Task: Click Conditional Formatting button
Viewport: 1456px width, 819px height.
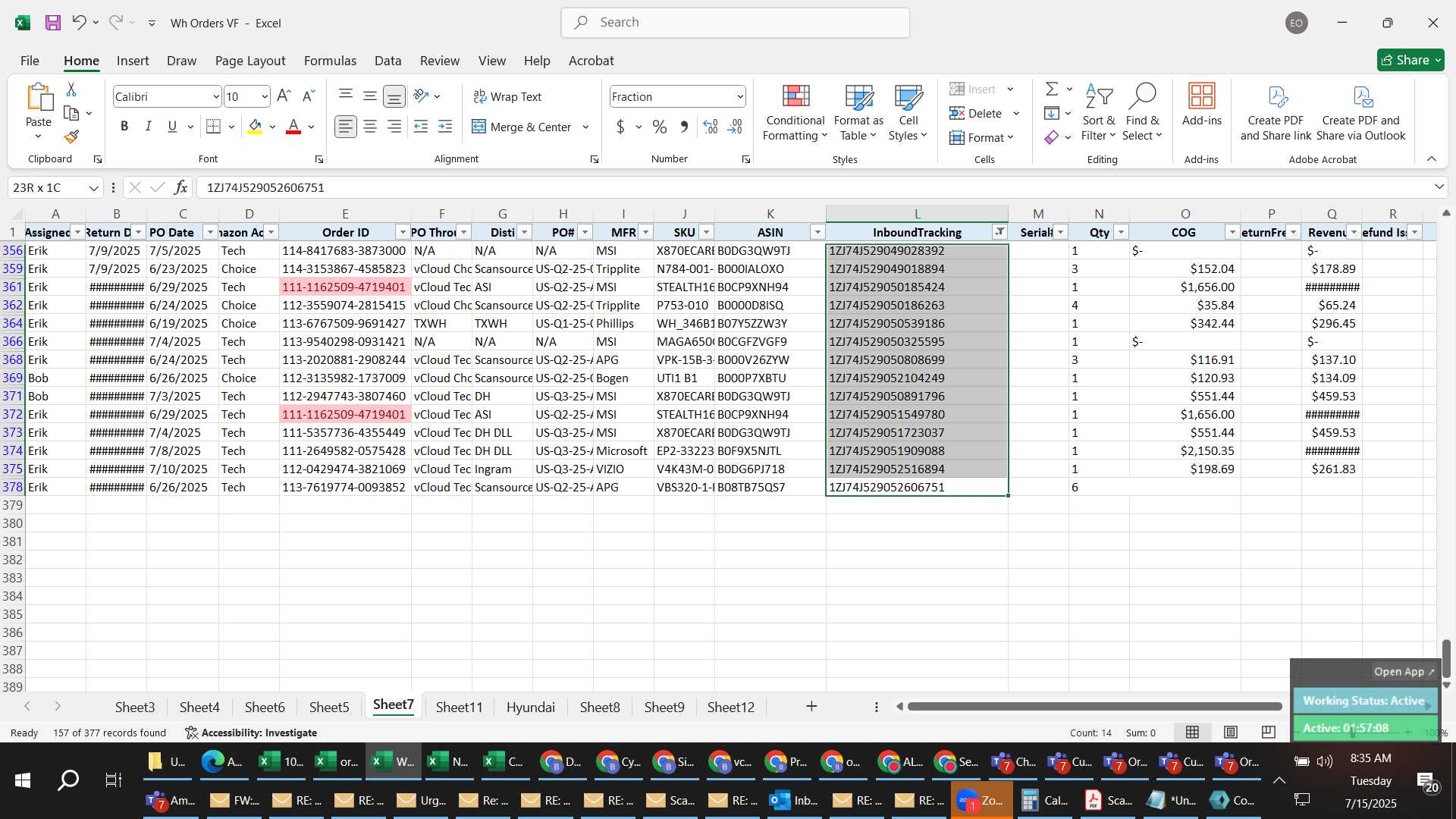Action: click(795, 112)
